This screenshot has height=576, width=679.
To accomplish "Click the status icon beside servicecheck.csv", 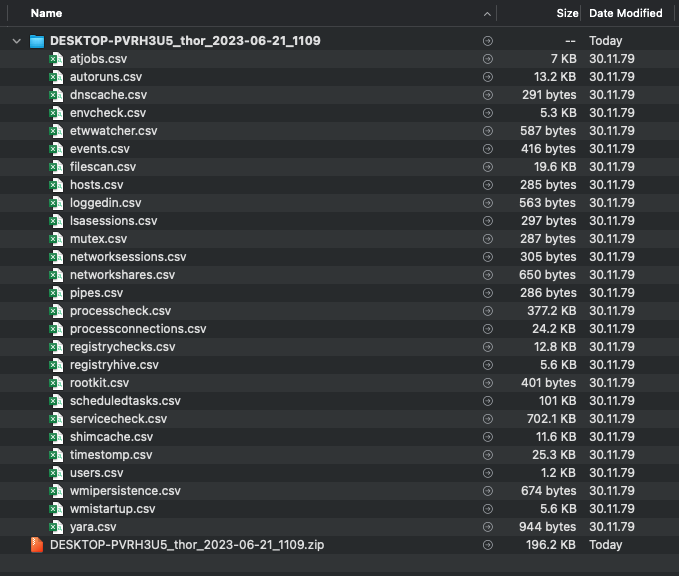I will pyautogui.click(x=487, y=419).
